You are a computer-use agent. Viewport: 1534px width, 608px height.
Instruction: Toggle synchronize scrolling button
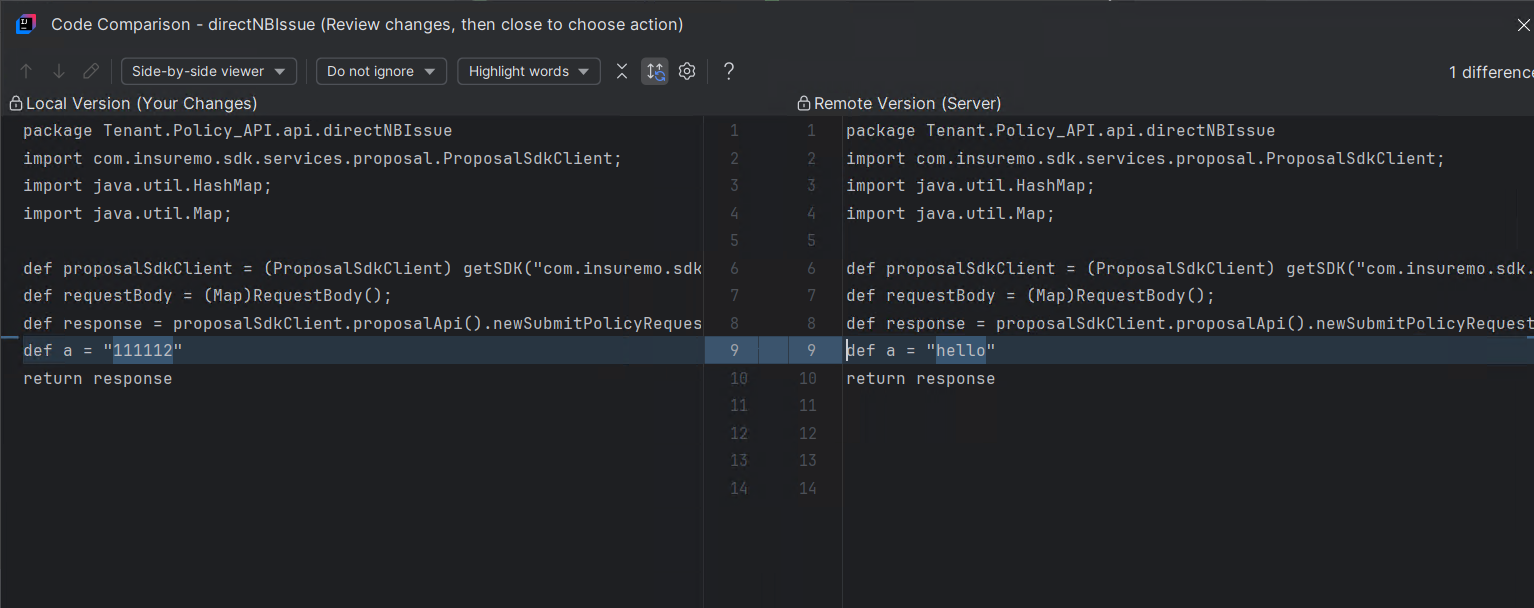click(x=655, y=71)
